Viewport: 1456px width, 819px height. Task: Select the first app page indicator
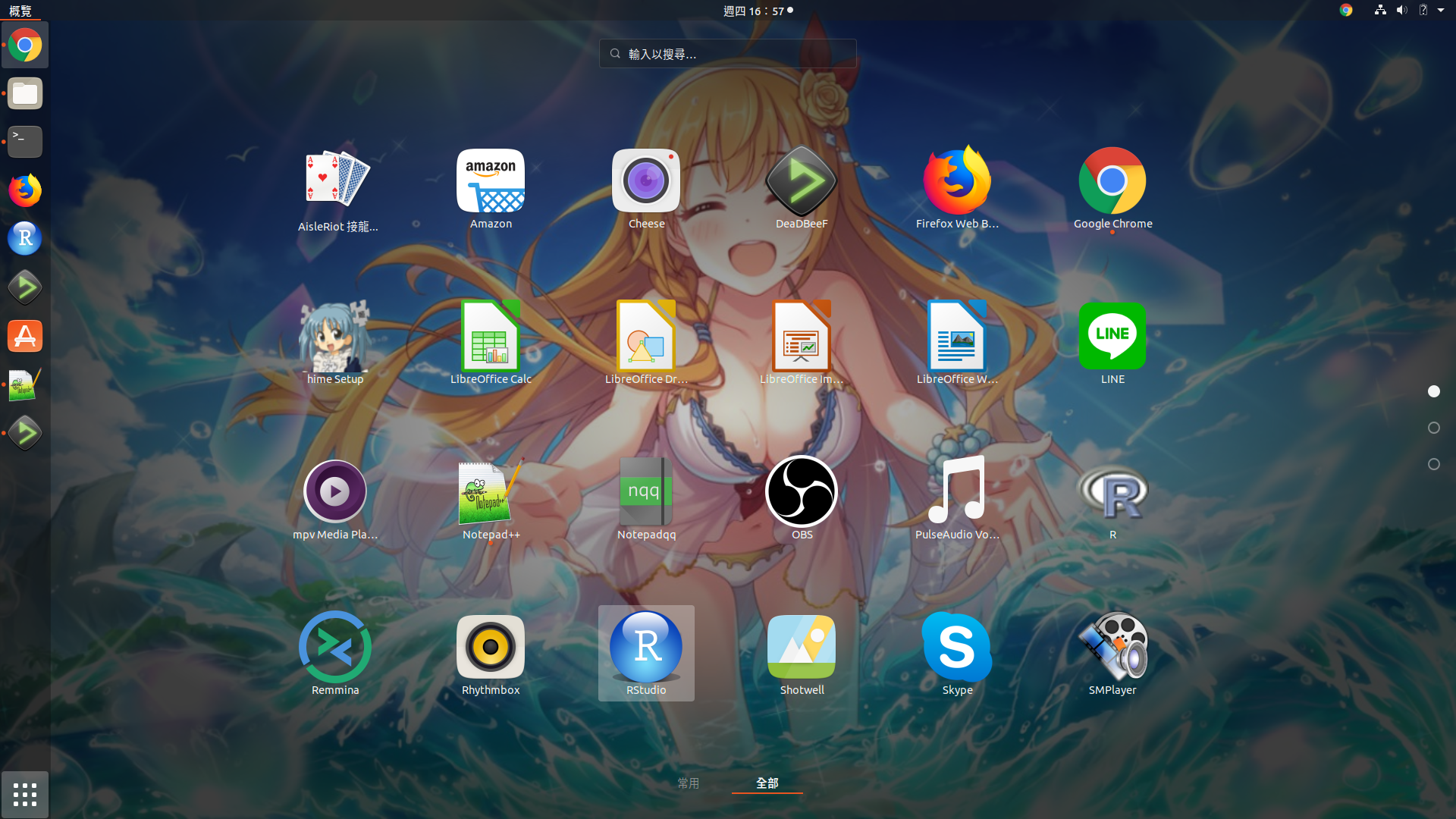click(x=1433, y=391)
